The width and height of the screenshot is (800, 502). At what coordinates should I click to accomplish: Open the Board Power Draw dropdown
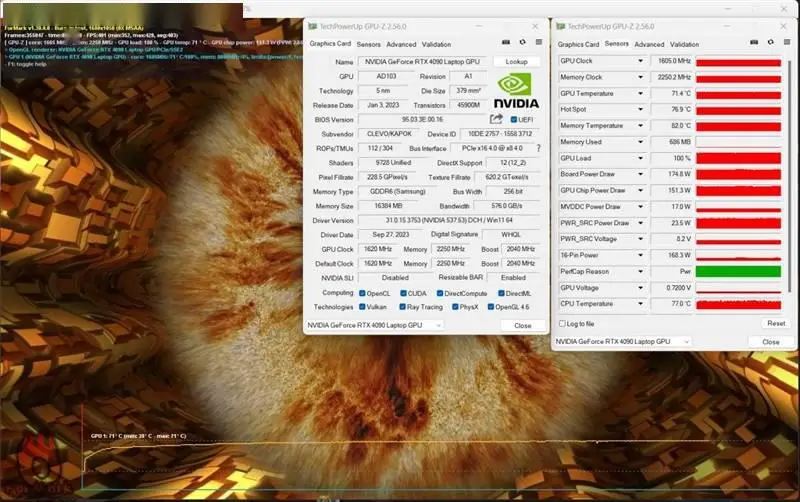(641, 174)
